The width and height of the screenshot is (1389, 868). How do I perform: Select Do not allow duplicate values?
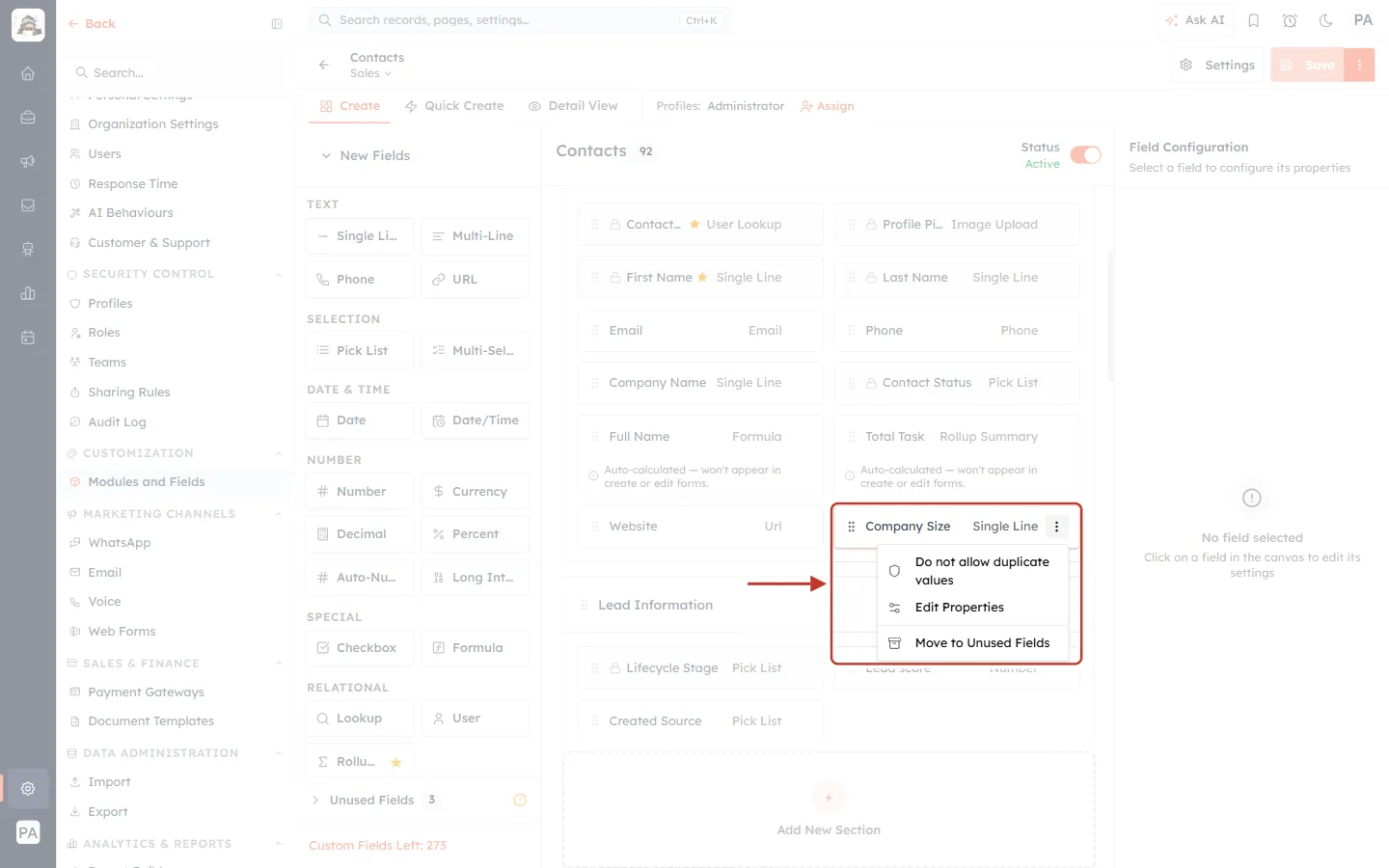973,571
